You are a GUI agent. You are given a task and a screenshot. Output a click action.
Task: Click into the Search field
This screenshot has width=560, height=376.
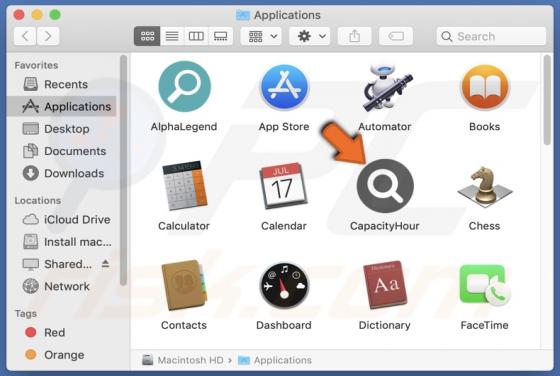coord(491,36)
